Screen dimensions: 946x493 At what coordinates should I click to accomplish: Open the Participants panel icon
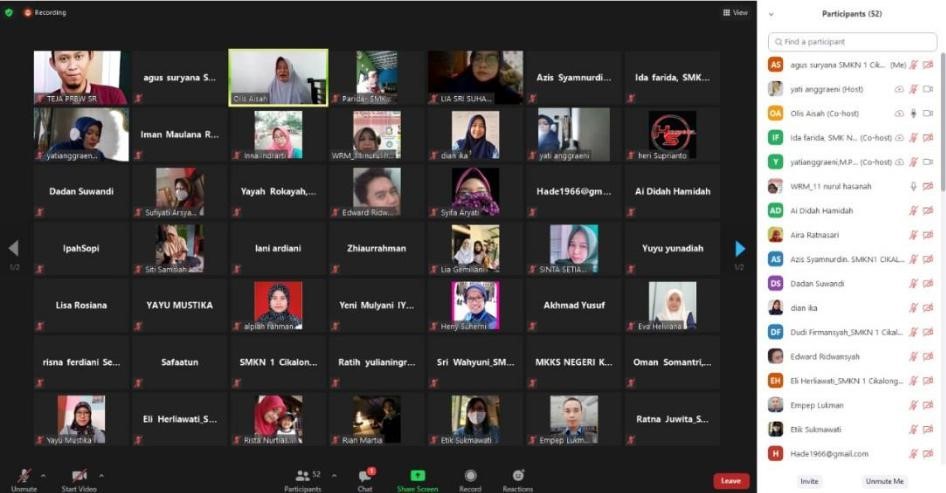point(301,476)
